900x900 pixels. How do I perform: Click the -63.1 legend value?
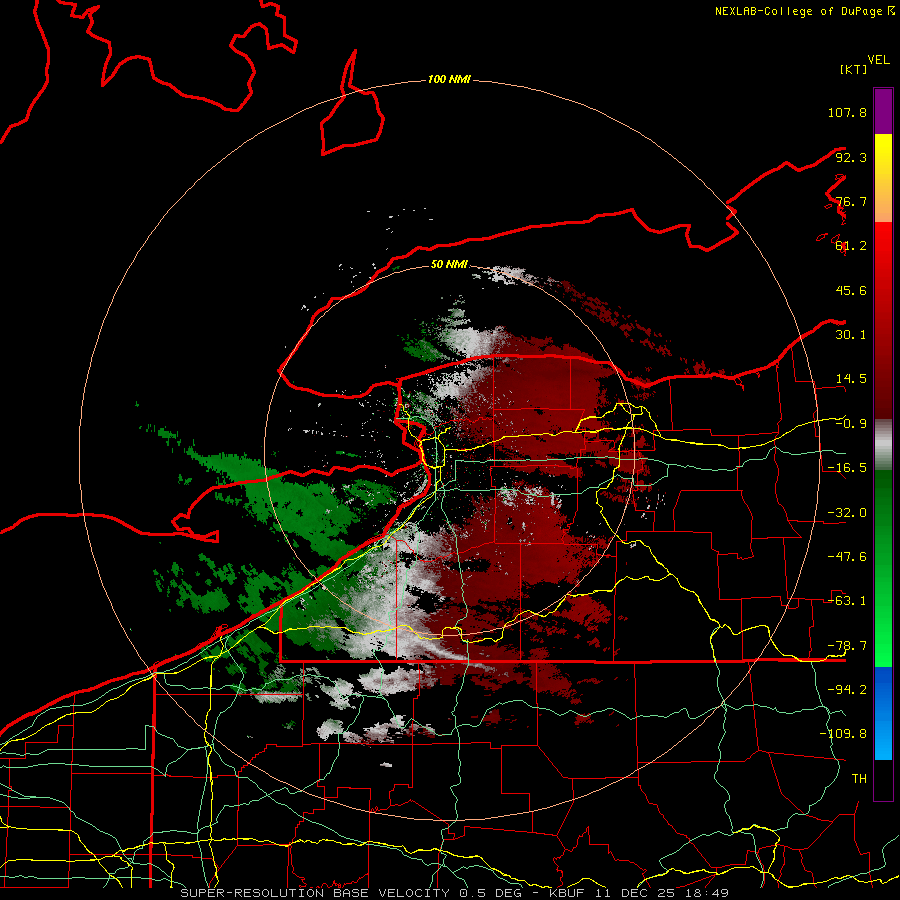(847, 601)
